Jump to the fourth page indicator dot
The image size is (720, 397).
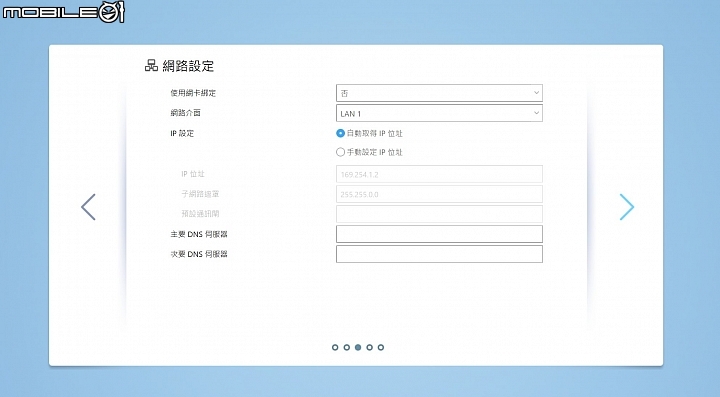(x=369, y=347)
